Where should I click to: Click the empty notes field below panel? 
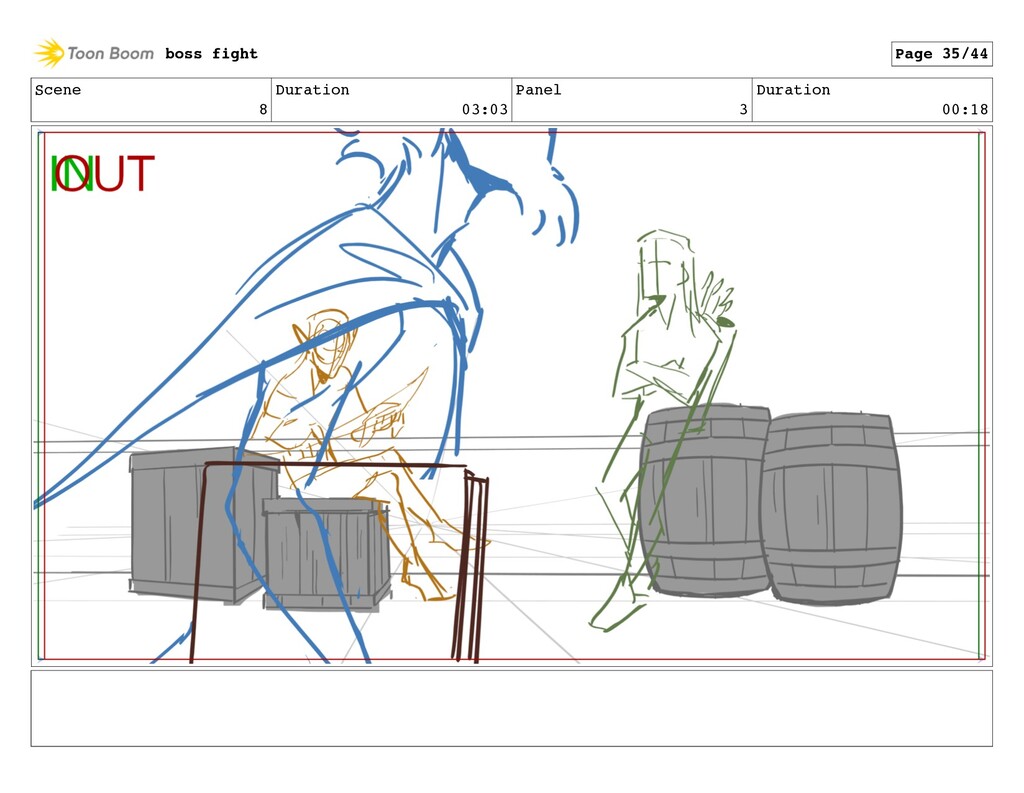(x=511, y=708)
